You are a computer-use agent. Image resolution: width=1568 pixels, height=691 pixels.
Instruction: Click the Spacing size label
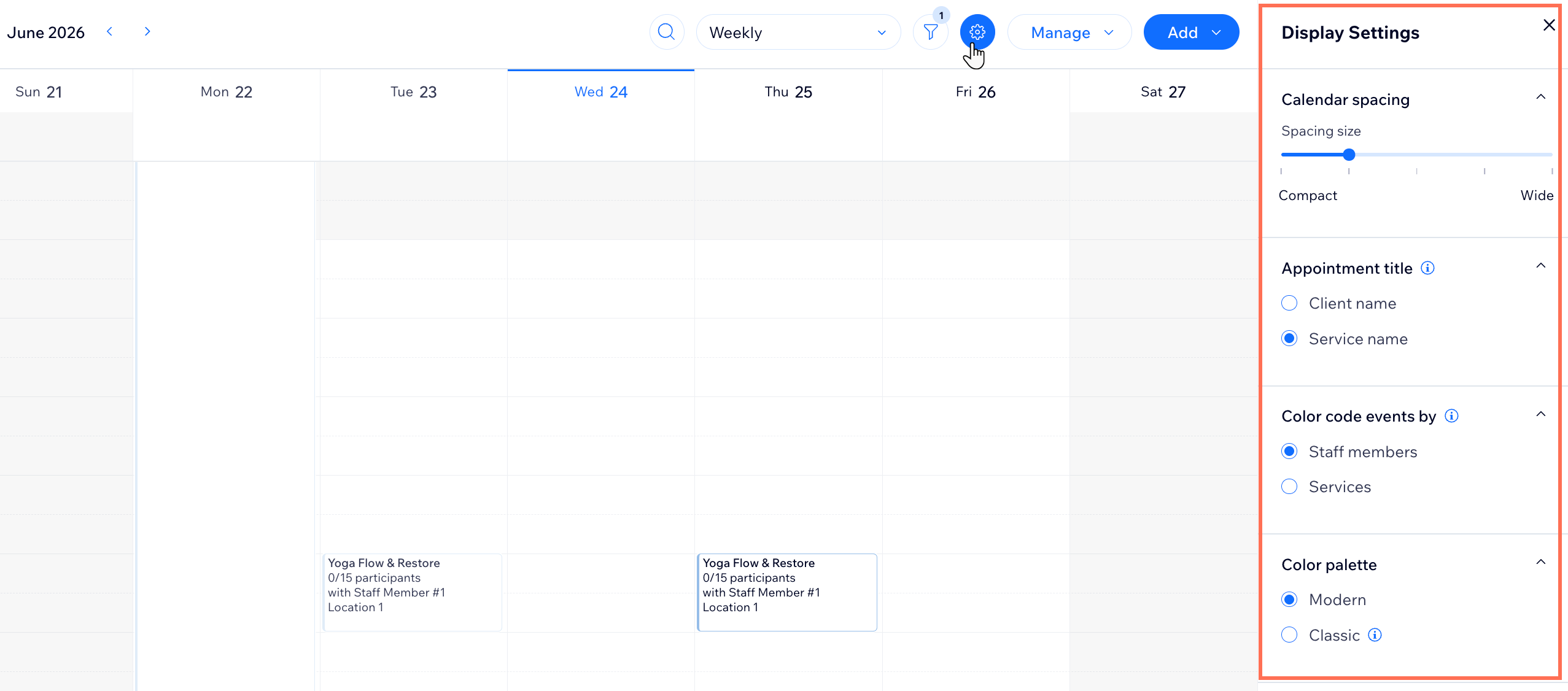[x=1321, y=131]
